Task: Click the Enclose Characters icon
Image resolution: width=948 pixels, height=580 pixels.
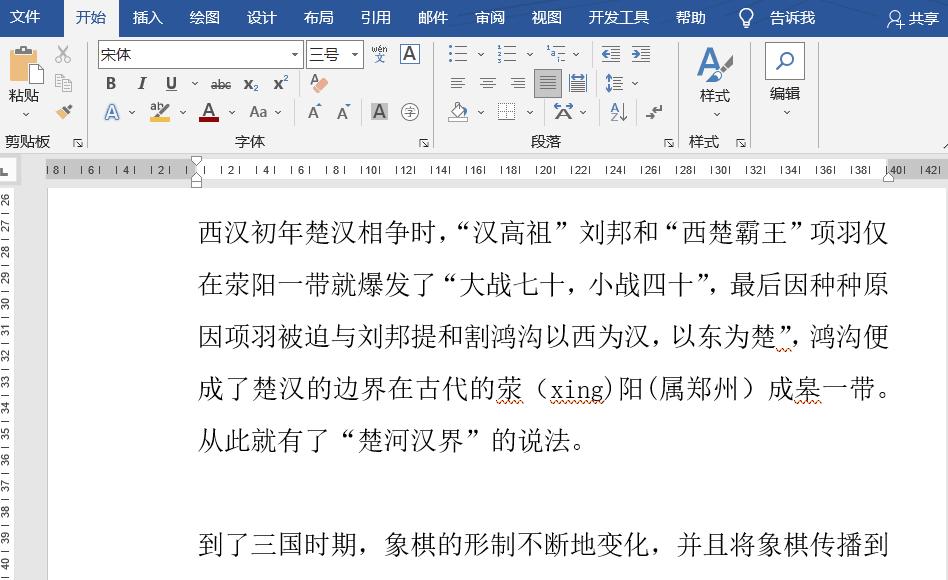Action: click(411, 112)
